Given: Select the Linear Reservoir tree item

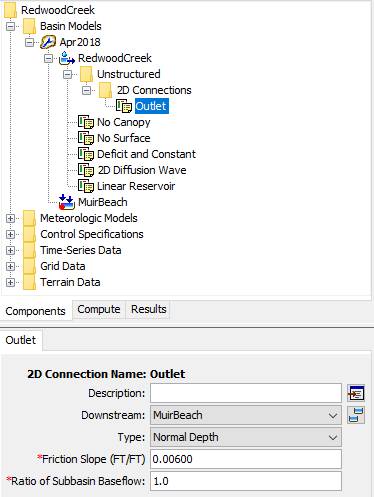Looking at the screenshot, I should tap(136, 186).
